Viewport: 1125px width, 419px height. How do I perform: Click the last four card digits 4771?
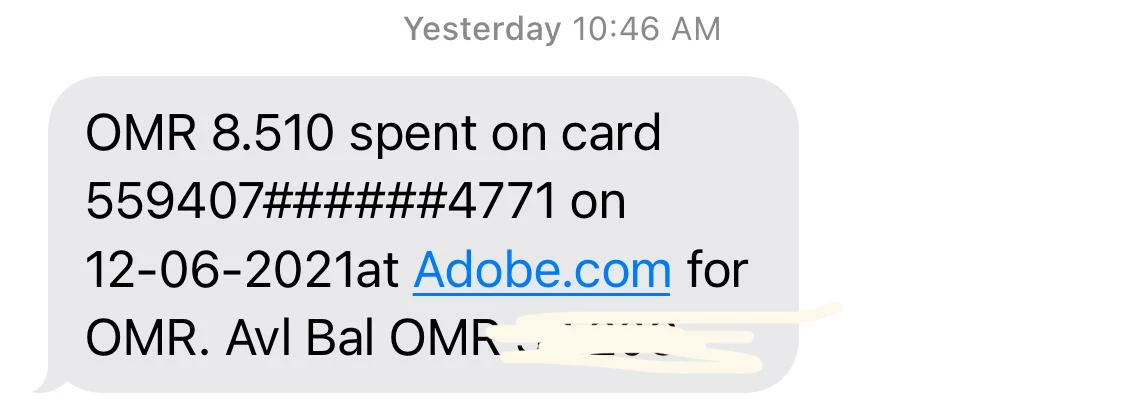click(x=502, y=202)
